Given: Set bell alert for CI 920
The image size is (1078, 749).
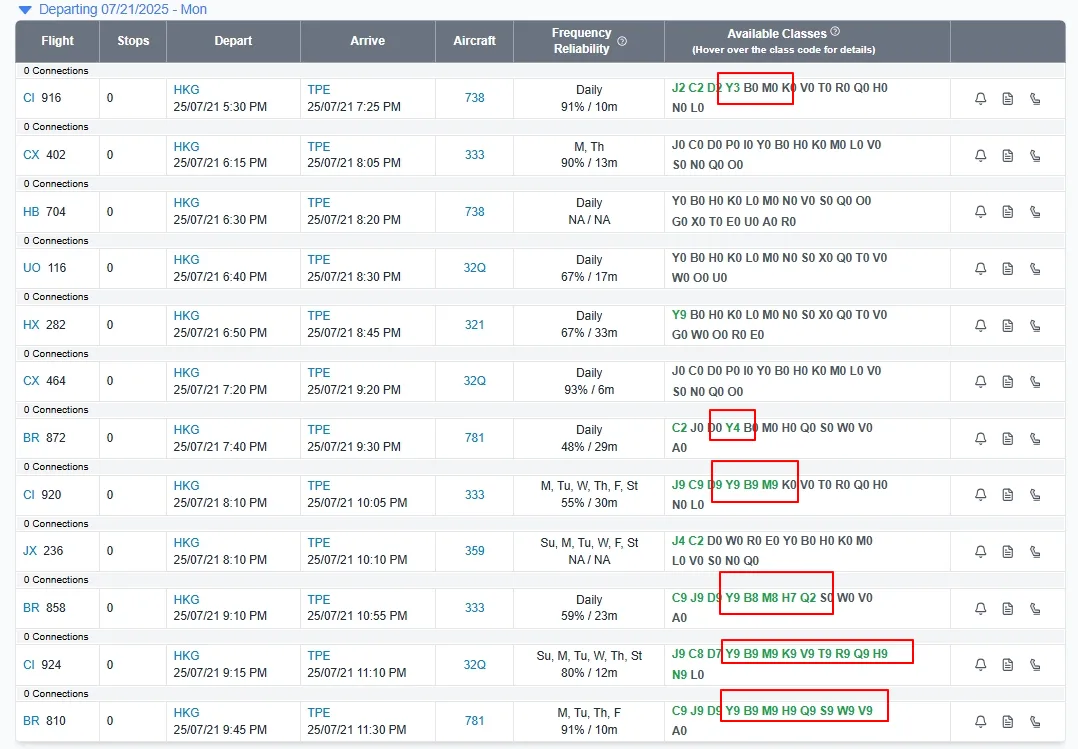Looking at the screenshot, I should (980, 495).
